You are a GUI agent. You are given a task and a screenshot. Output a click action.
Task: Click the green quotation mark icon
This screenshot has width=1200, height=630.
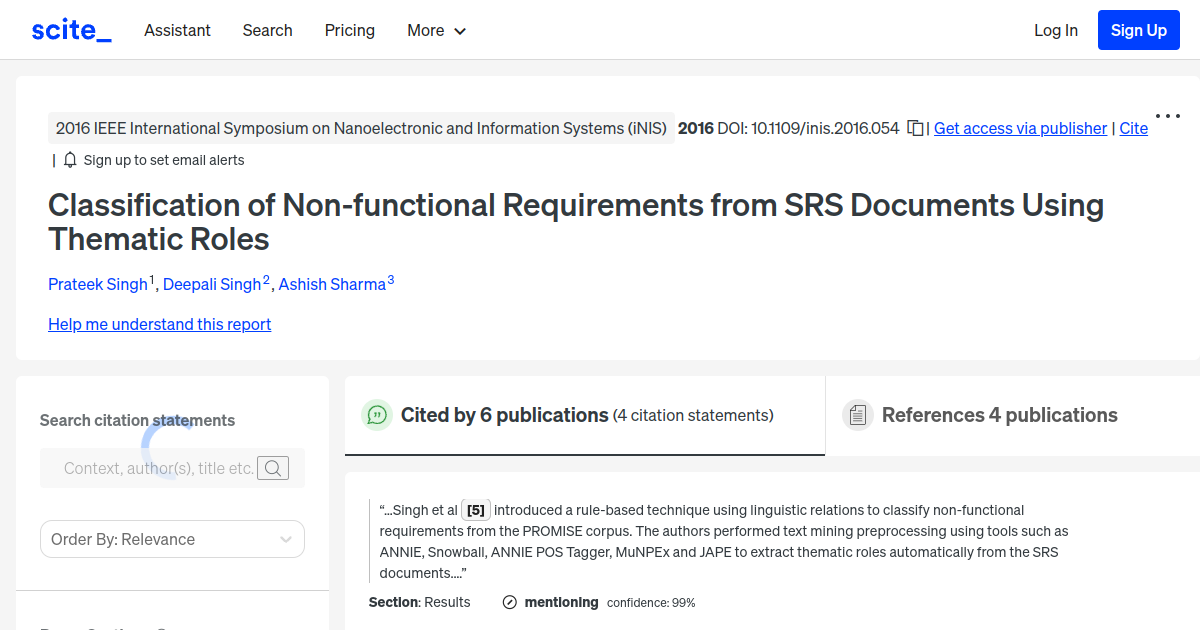377,414
